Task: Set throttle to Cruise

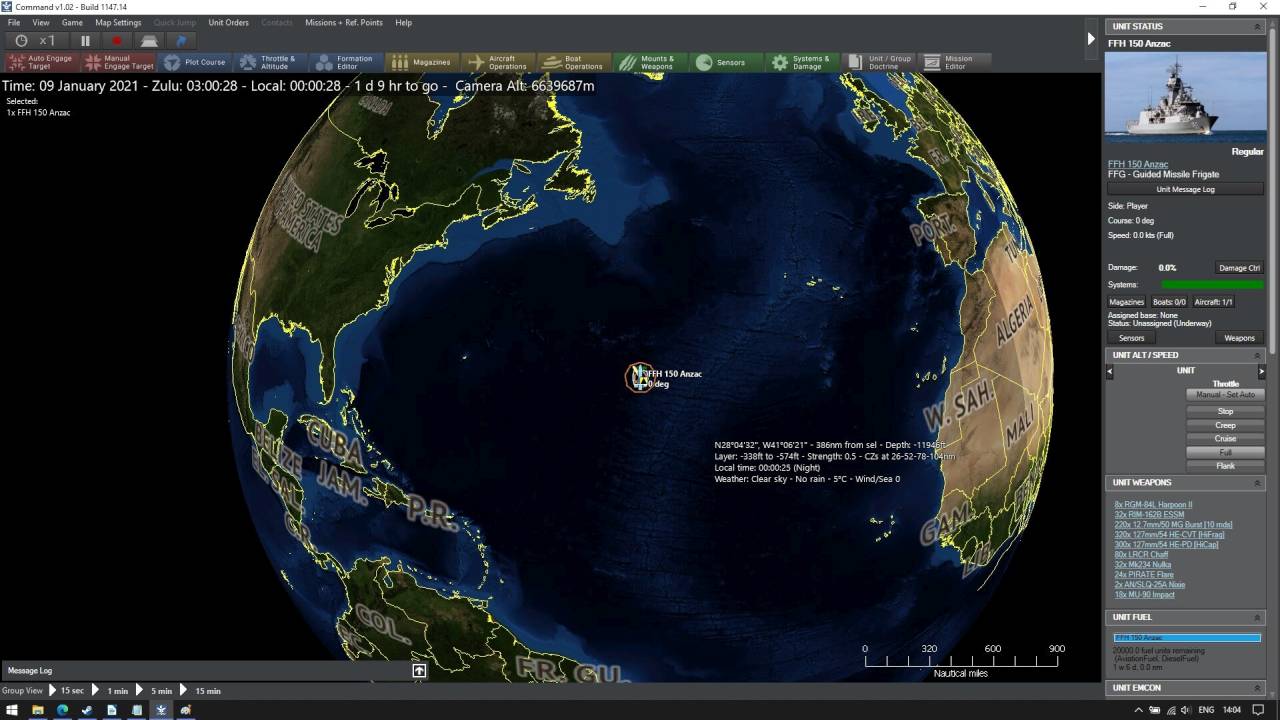Action: point(1225,439)
